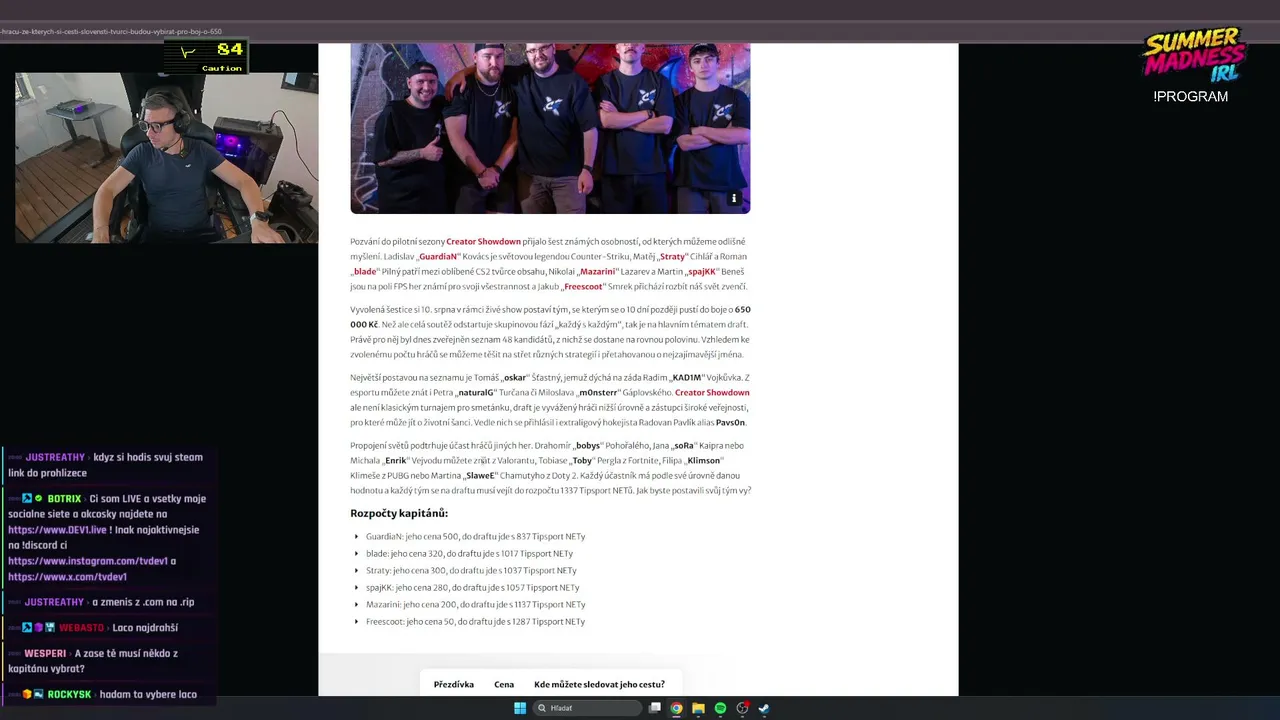Image resolution: width=1280 pixels, height=720 pixels.
Task: Follow the Freescoot link
Action: [x=583, y=286]
